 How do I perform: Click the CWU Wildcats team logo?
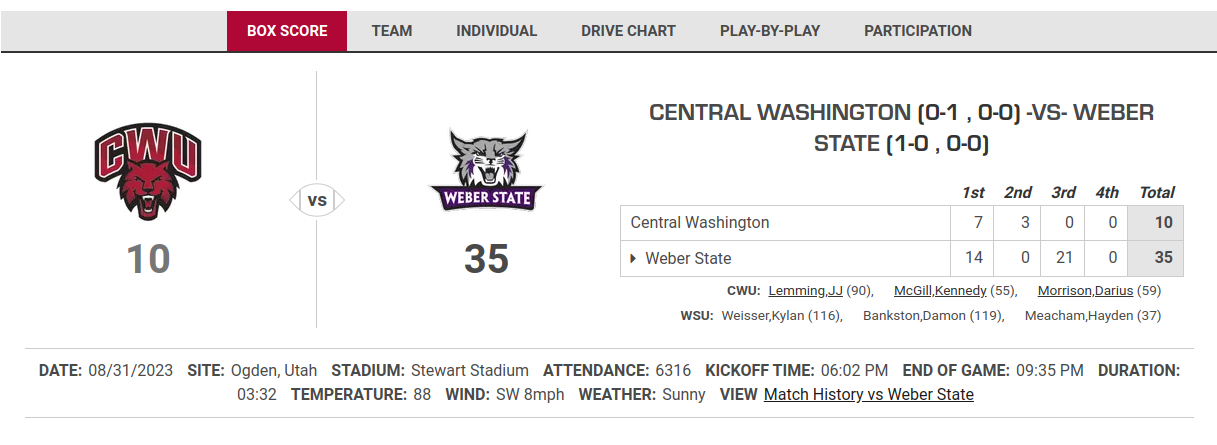pyautogui.click(x=148, y=171)
